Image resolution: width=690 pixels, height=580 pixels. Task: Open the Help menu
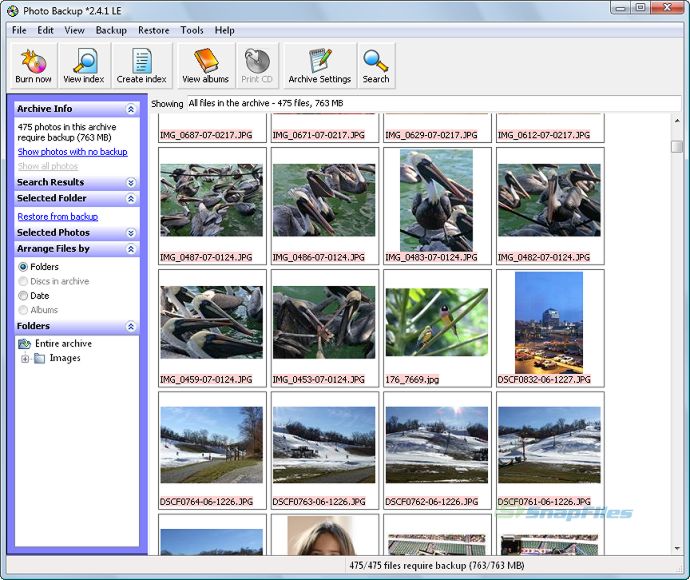[224, 30]
